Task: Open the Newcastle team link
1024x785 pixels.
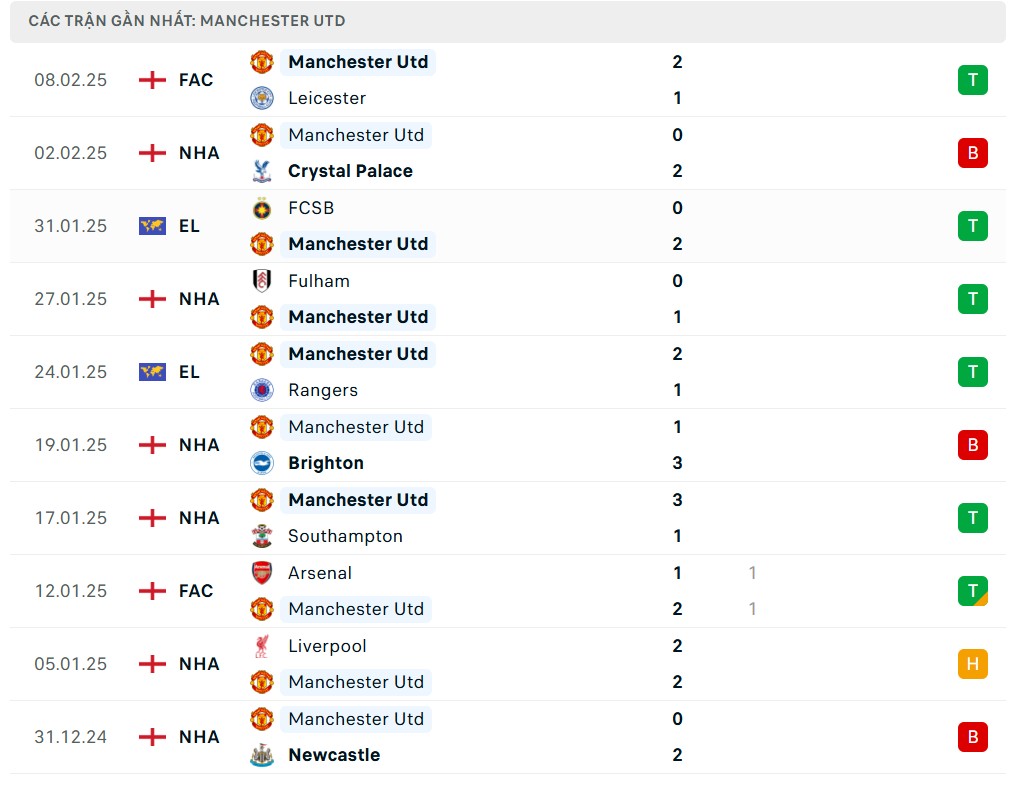Action: tap(334, 755)
